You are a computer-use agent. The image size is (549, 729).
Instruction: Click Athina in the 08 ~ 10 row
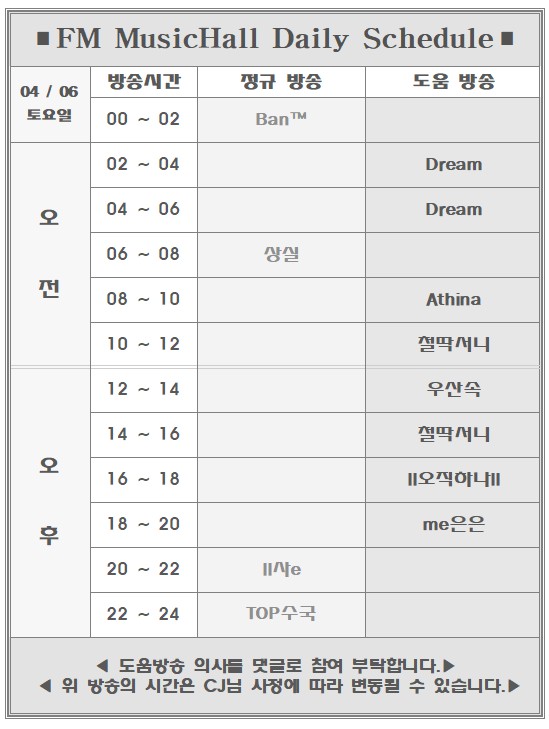click(x=454, y=299)
